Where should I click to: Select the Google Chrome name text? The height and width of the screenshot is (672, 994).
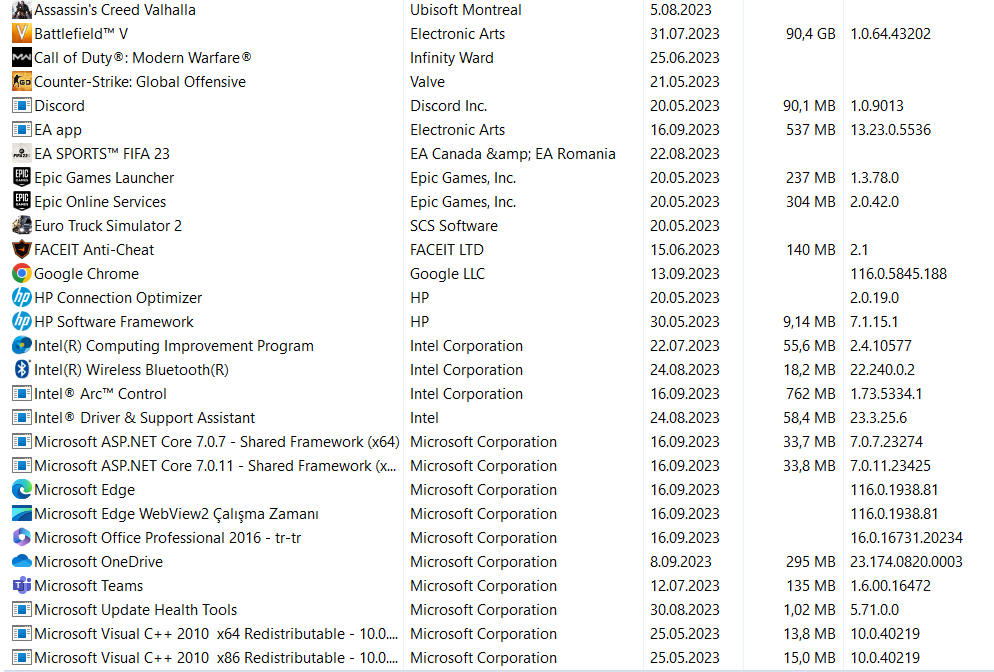86,274
